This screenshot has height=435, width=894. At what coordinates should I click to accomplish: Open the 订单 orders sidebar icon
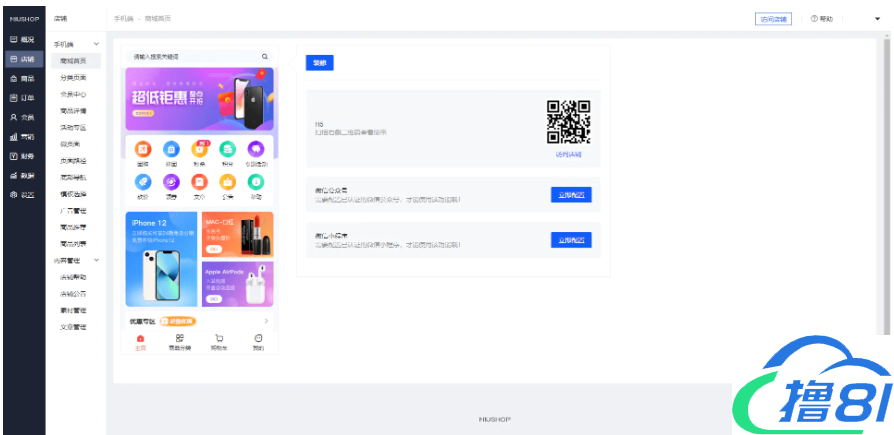pos(13,98)
